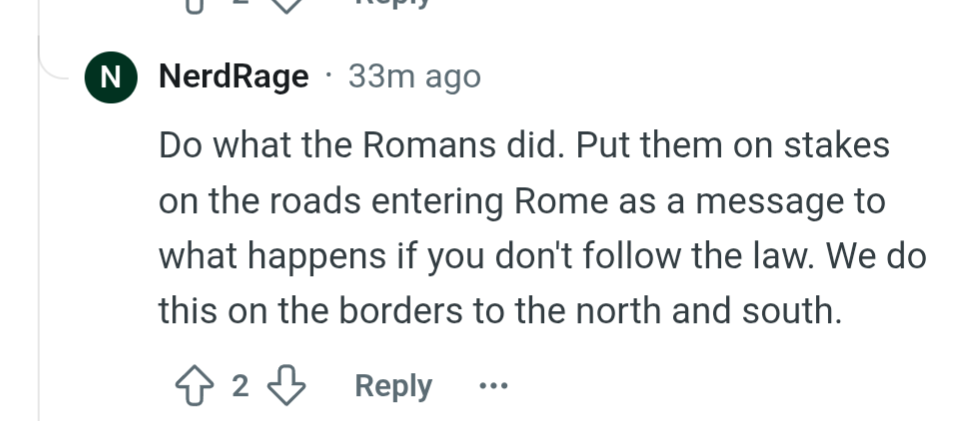Click the line "this on the borders"
Viewport: 975px width, 421px height.
click(498, 311)
